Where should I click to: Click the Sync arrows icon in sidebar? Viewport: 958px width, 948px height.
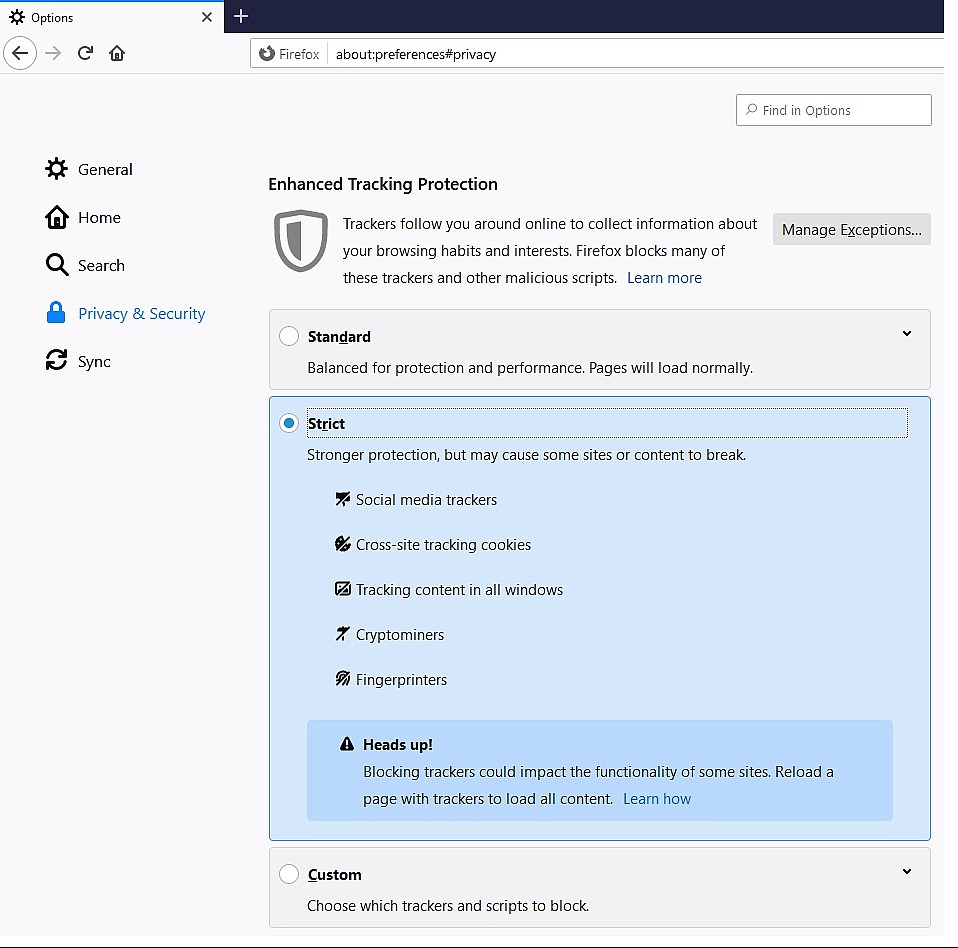(x=56, y=360)
